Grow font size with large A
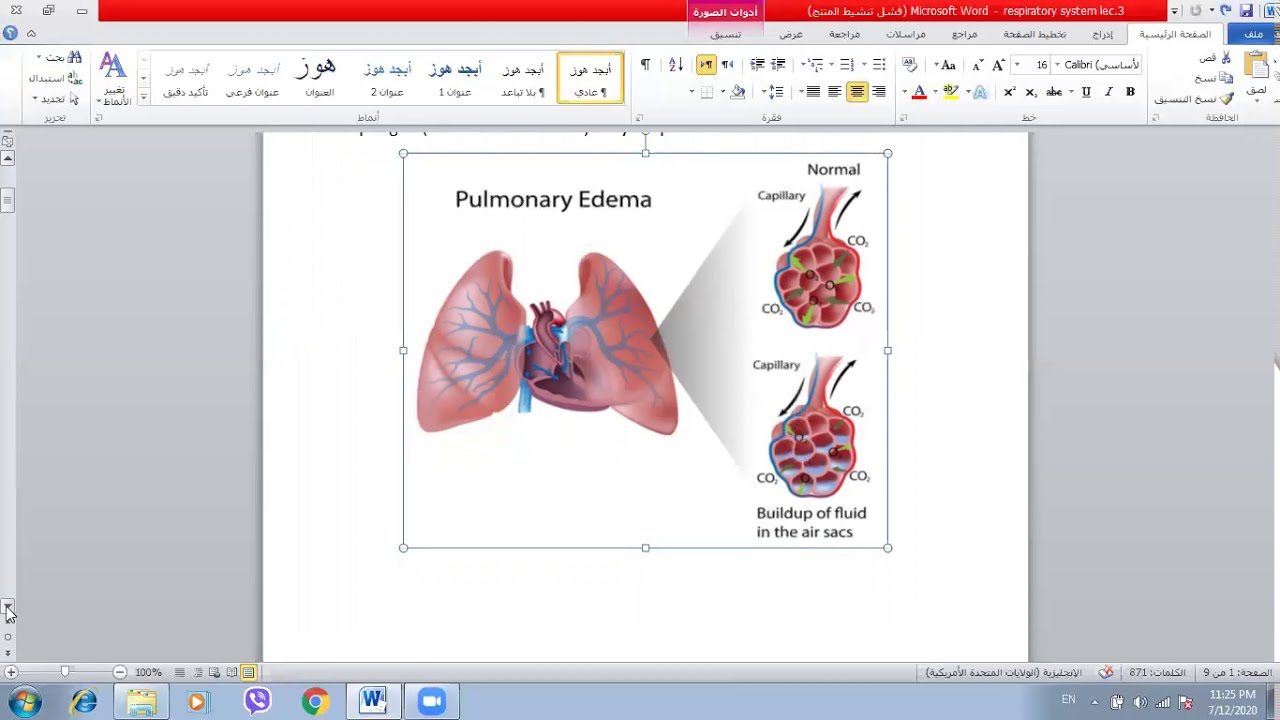 998,65
